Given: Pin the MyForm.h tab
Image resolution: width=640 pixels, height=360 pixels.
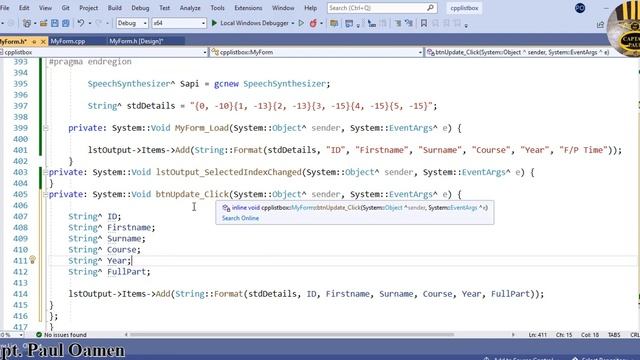Looking at the screenshot, I should point(34,41).
